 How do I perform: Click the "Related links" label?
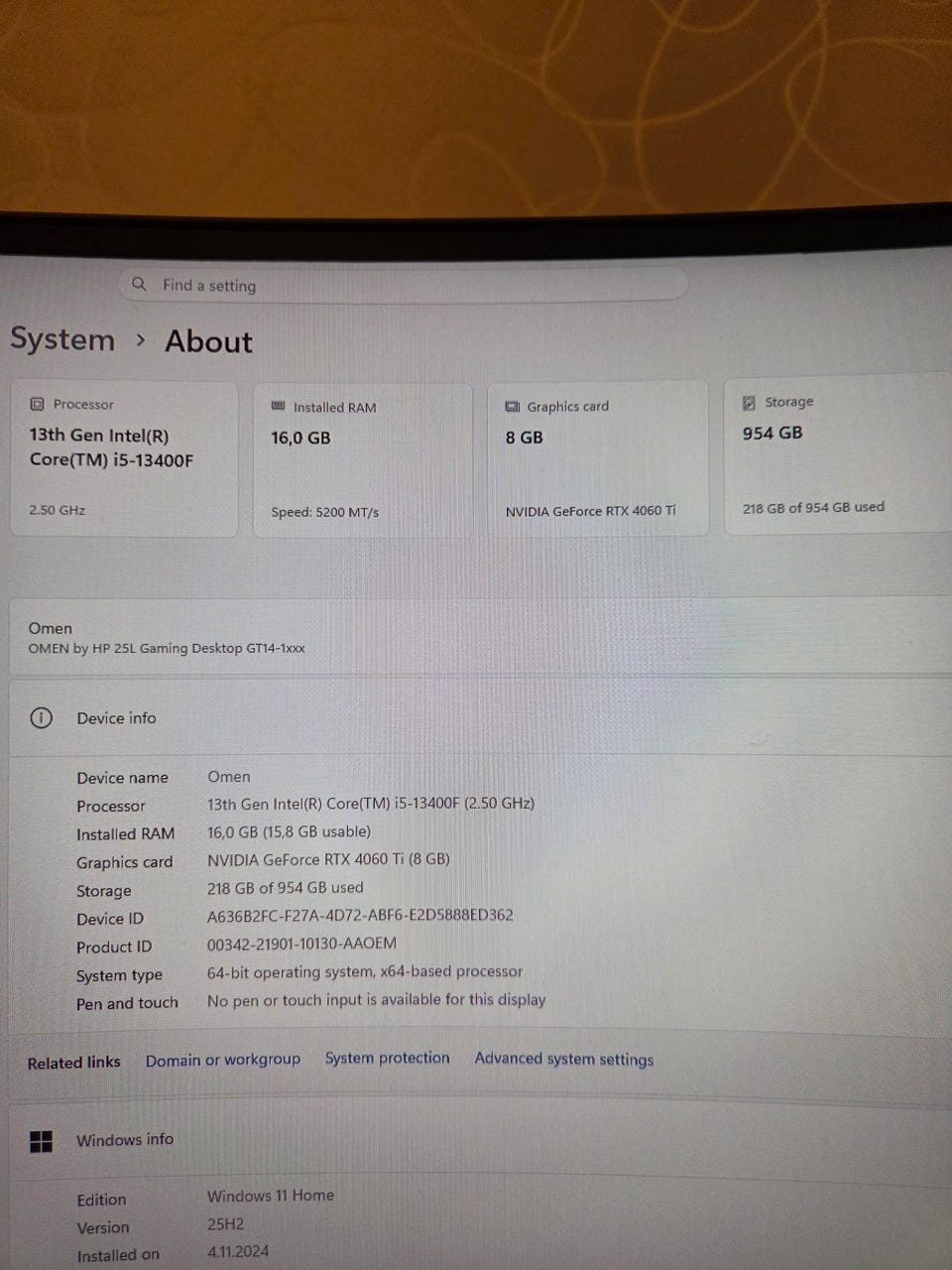(x=74, y=1063)
